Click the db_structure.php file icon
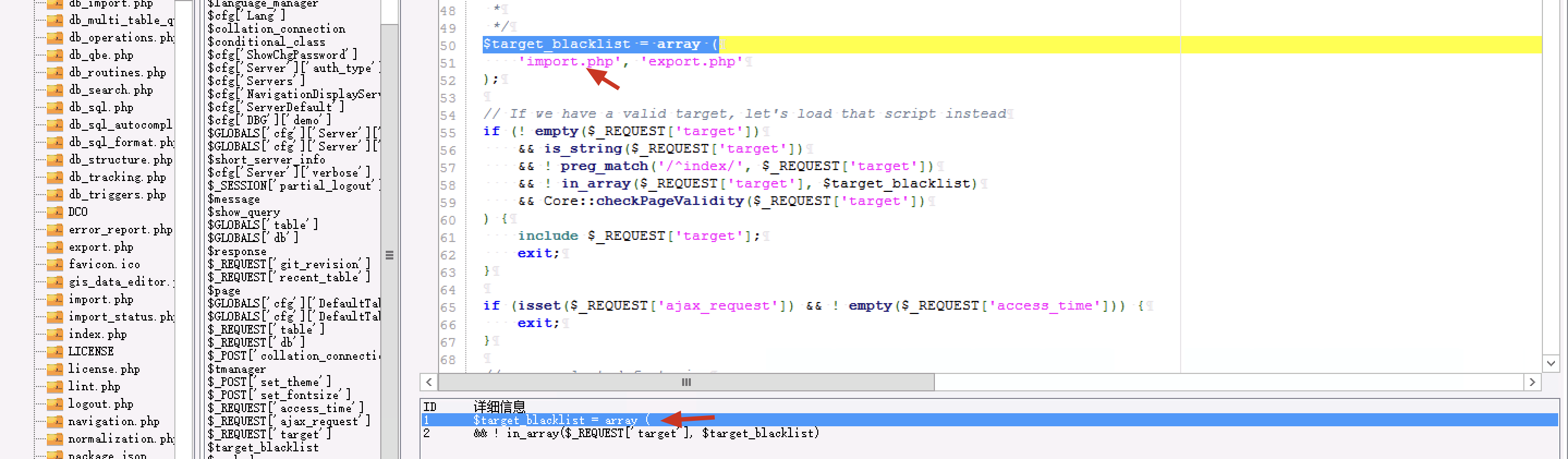The width and height of the screenshot is (1568, 459). click(55, 160)
